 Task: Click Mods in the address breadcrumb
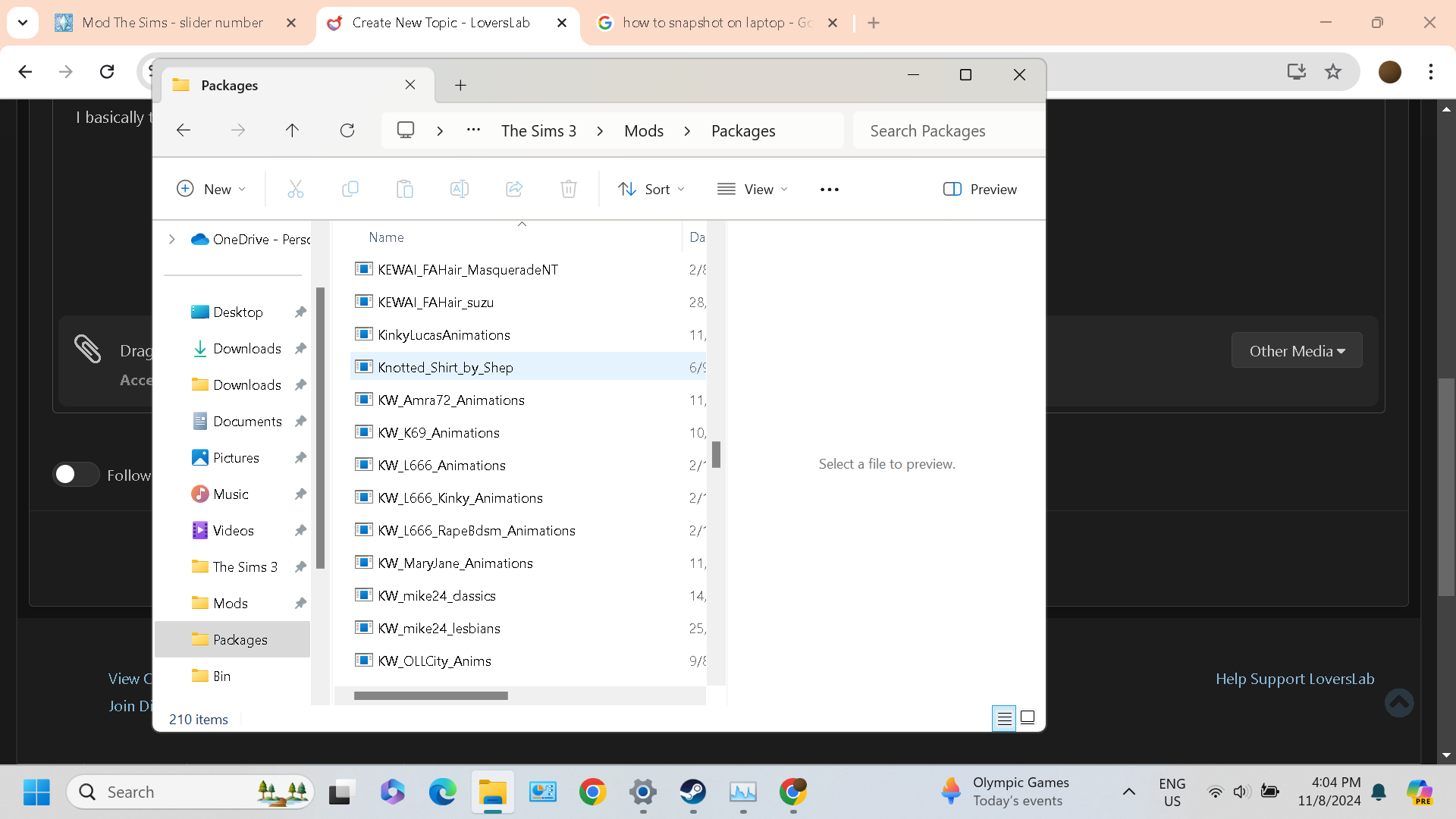[644, 131]
